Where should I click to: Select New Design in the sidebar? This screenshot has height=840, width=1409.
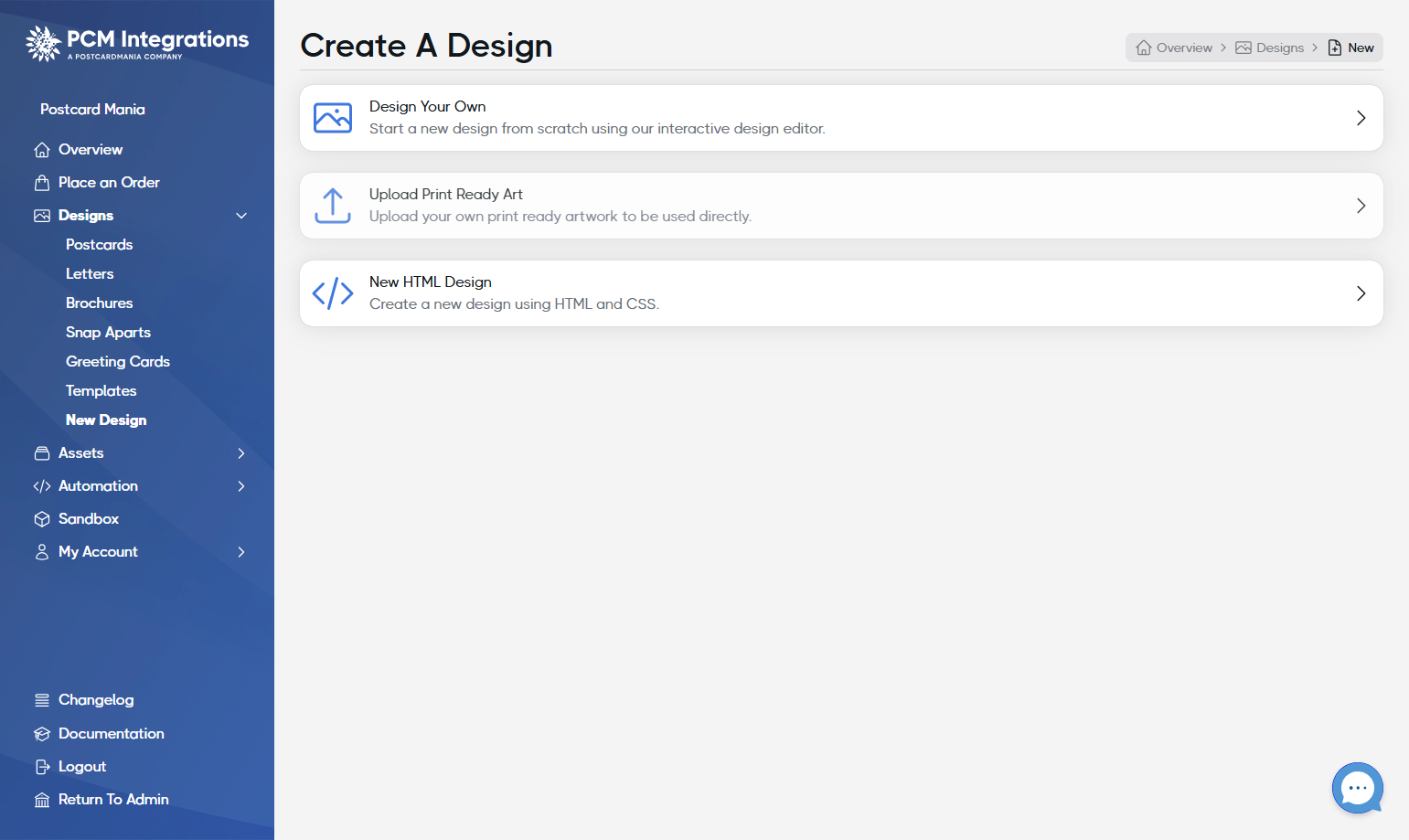coord(106,420)
